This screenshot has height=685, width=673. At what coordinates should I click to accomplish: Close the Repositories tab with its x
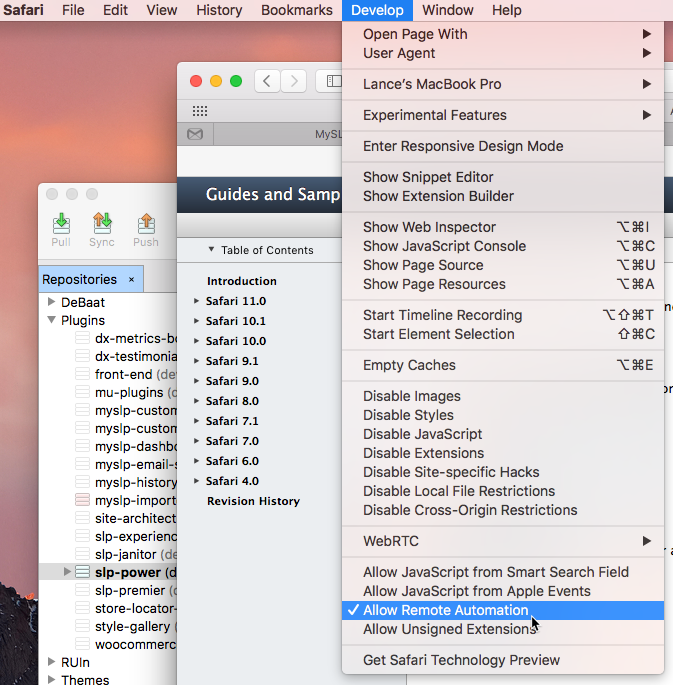coord(131,280)
